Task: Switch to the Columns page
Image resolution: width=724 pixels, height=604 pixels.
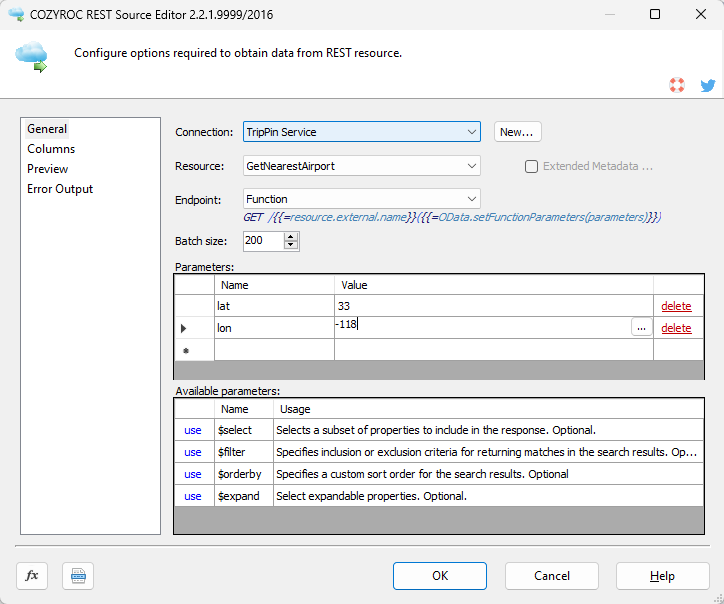Action: [x=51, y=149]
